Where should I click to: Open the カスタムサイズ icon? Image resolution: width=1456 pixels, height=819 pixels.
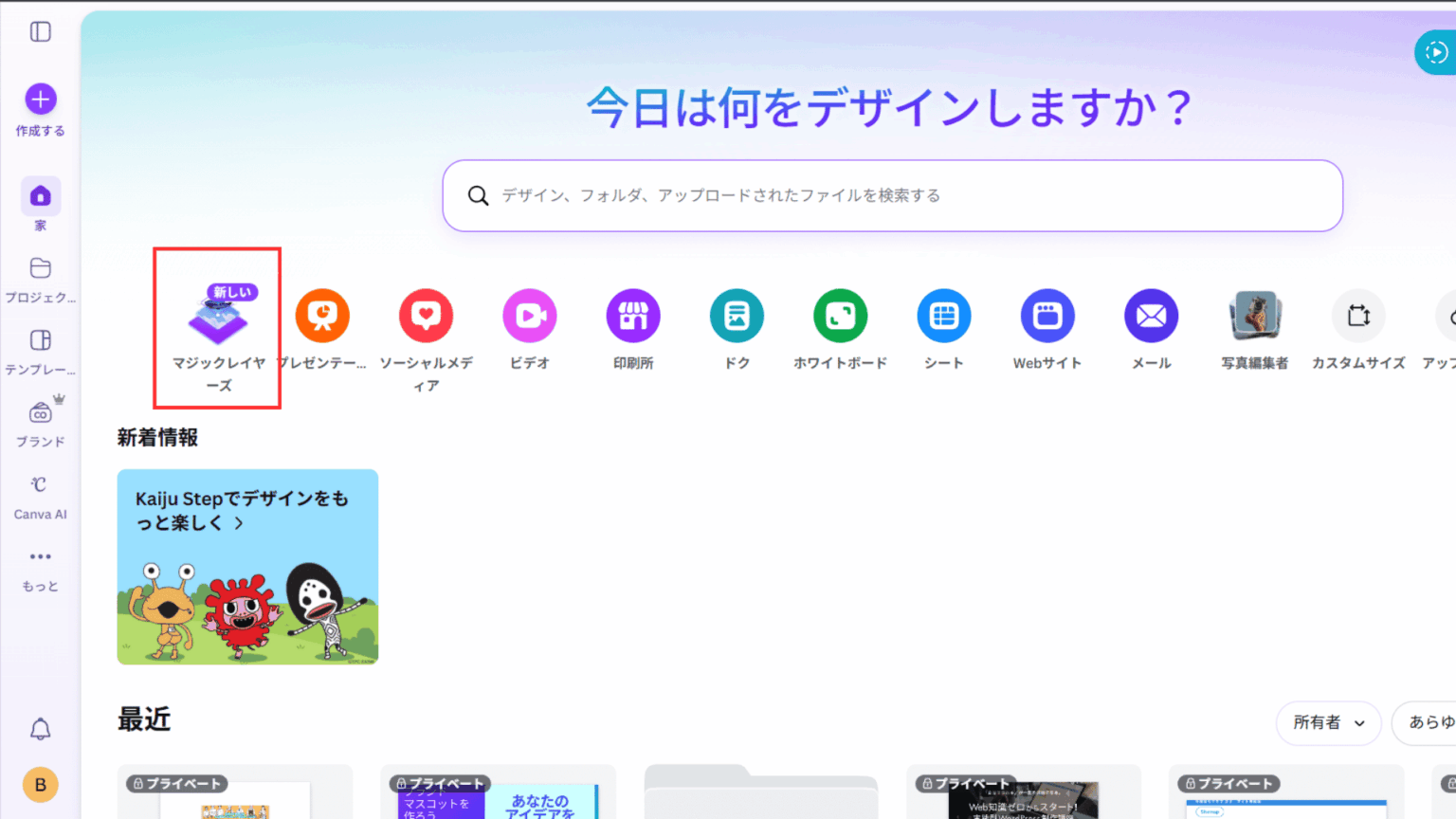pos(1357,316)
